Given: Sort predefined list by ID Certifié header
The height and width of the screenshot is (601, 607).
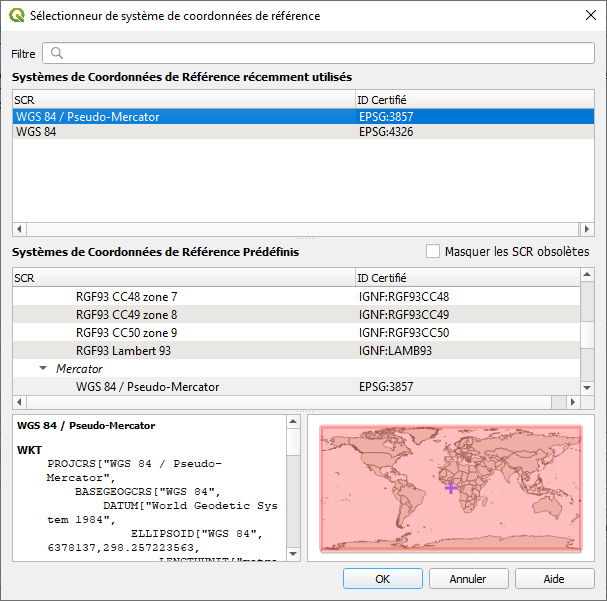Looking at the screenshot, I should point(468,278).
